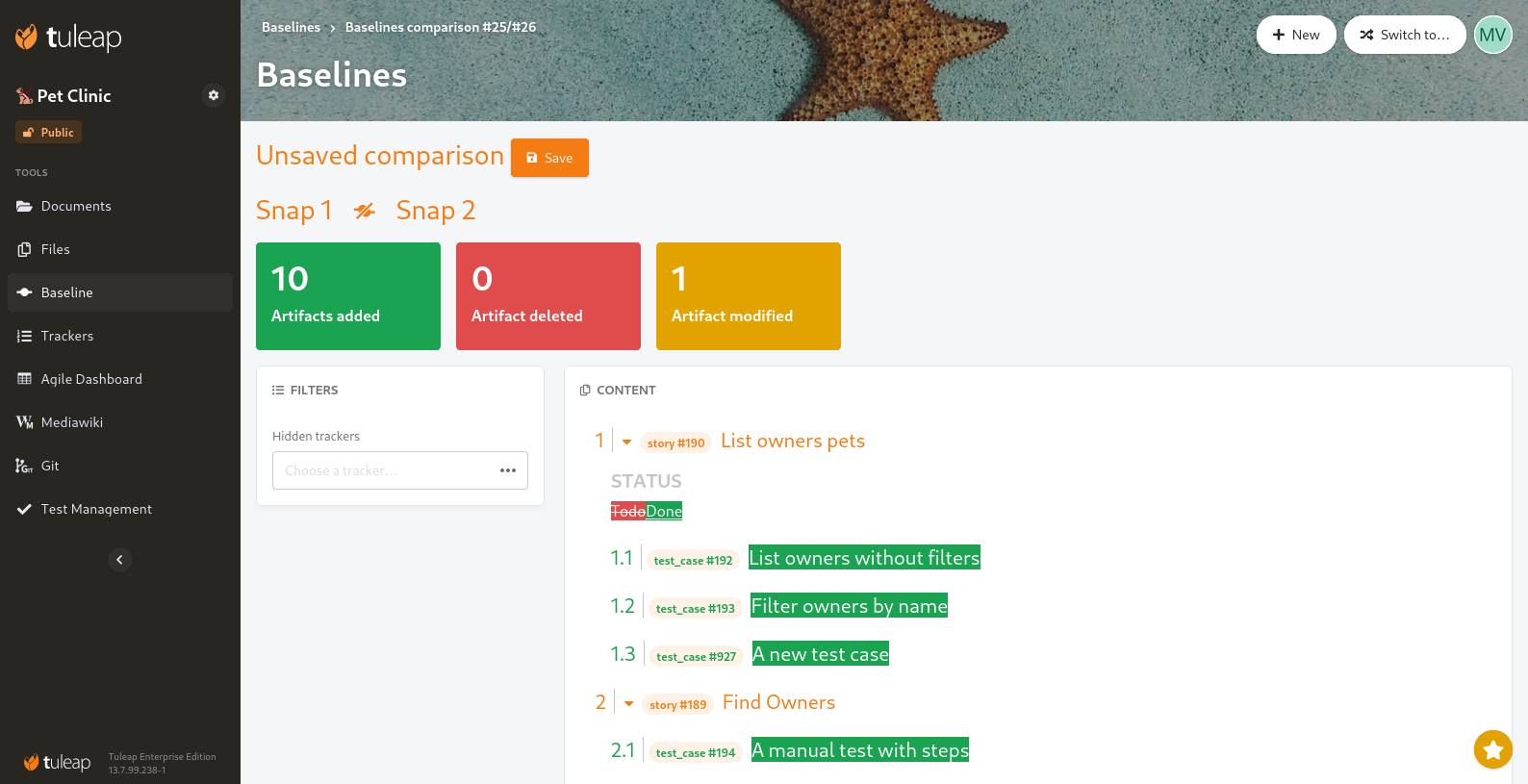The height and width of the screenshot is (784, 1528).
Task: Open Trackers from the sidebar
Action: coord(67,336)
